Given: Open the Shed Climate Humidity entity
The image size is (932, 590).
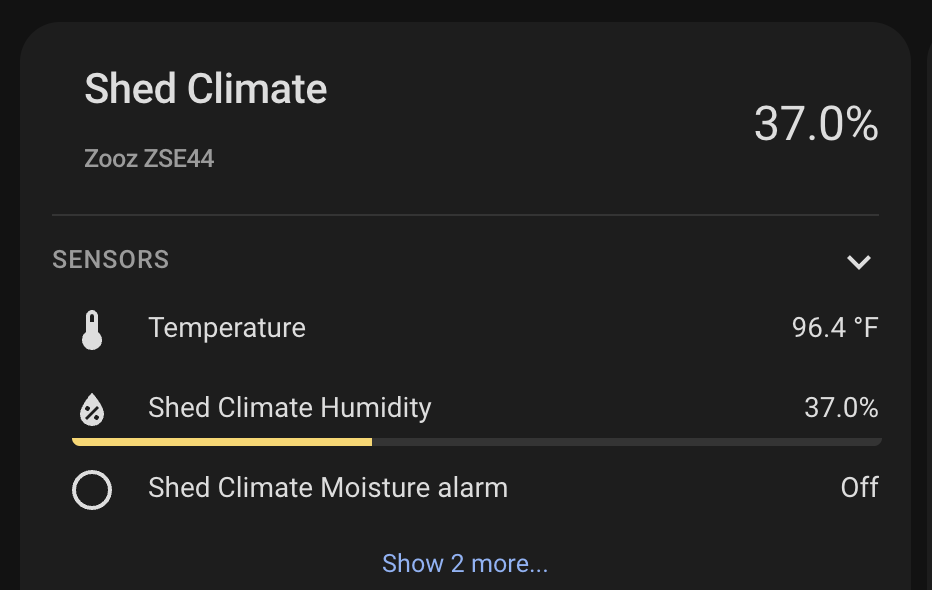Looking at the screenshot, I should pos(290,408).
